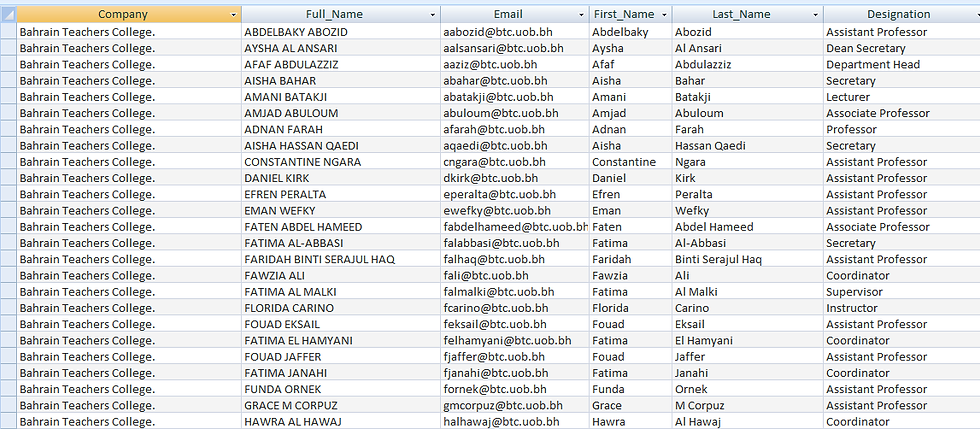Click the Designation cell Lecturer
The width and height of the screenshot is (980, 429).
pos(902,97)
